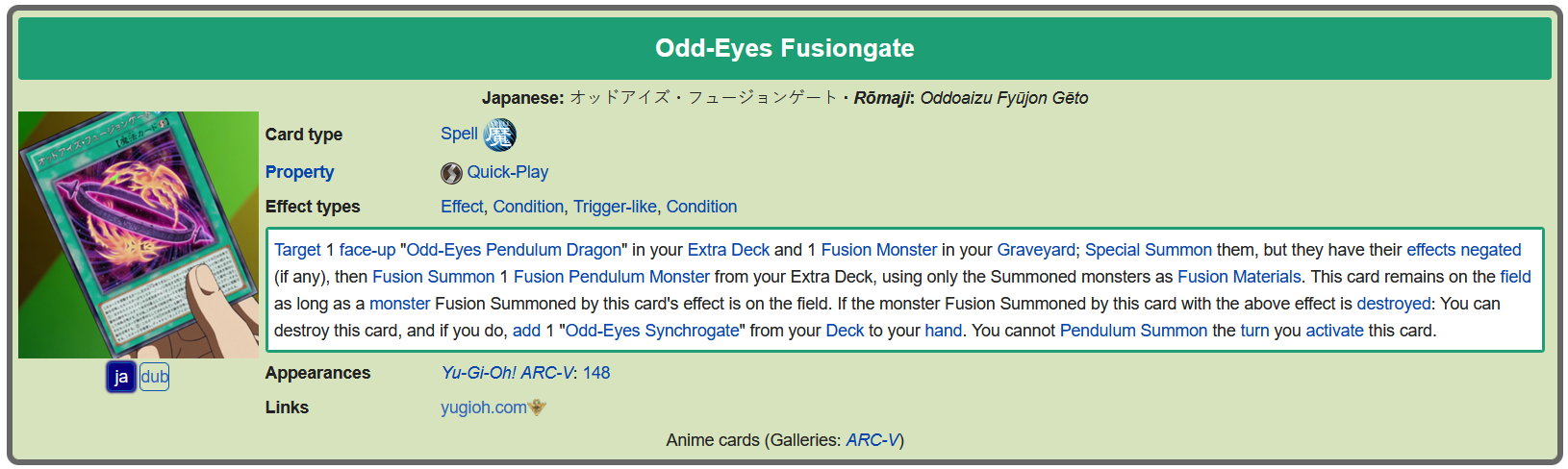Click the Spell attribute icon
Image resolution: width=1568 pixels, height=469 pixels.
click(499, 135)
